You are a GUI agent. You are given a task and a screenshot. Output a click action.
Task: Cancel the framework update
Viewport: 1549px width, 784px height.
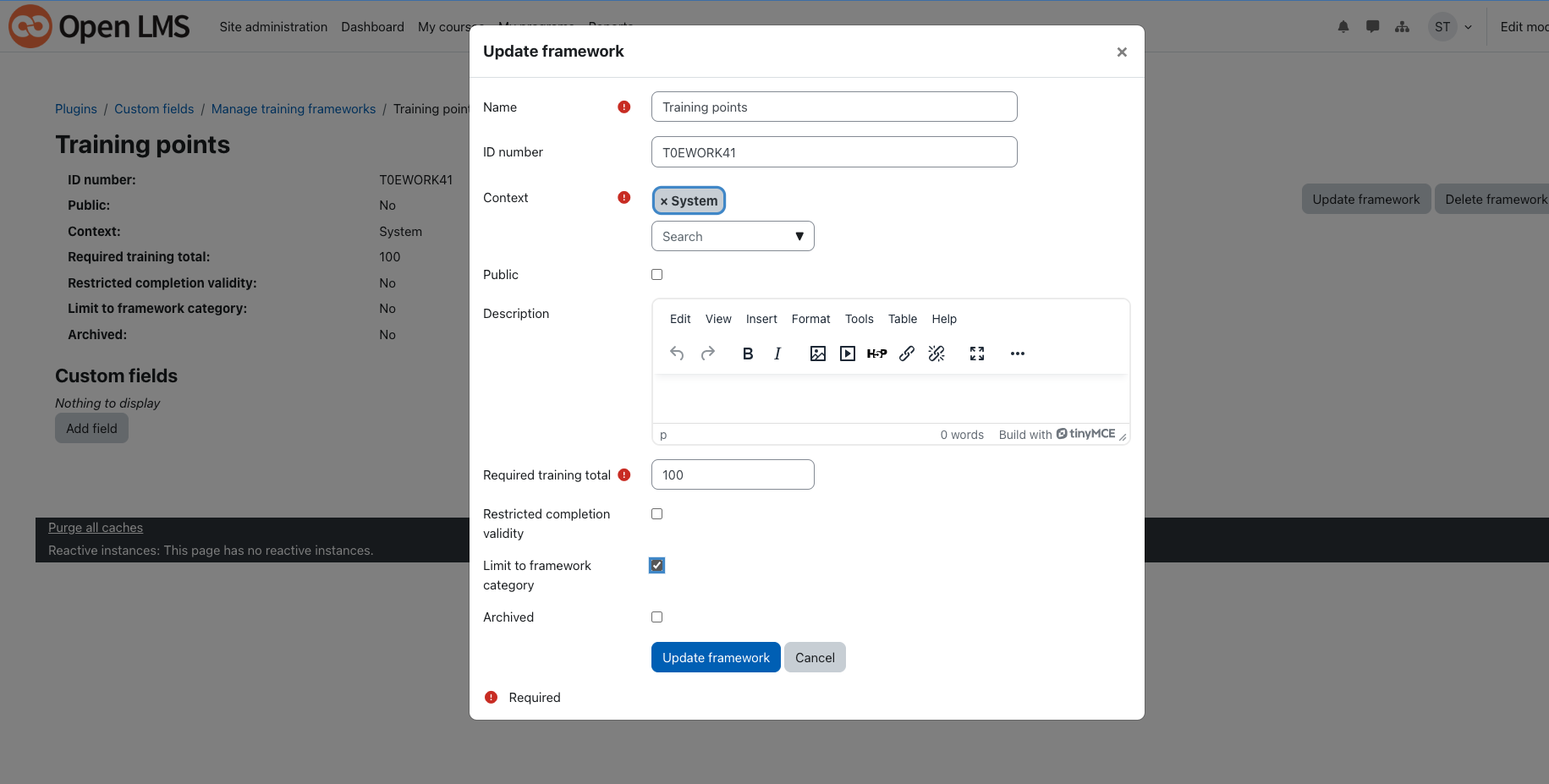815,657
